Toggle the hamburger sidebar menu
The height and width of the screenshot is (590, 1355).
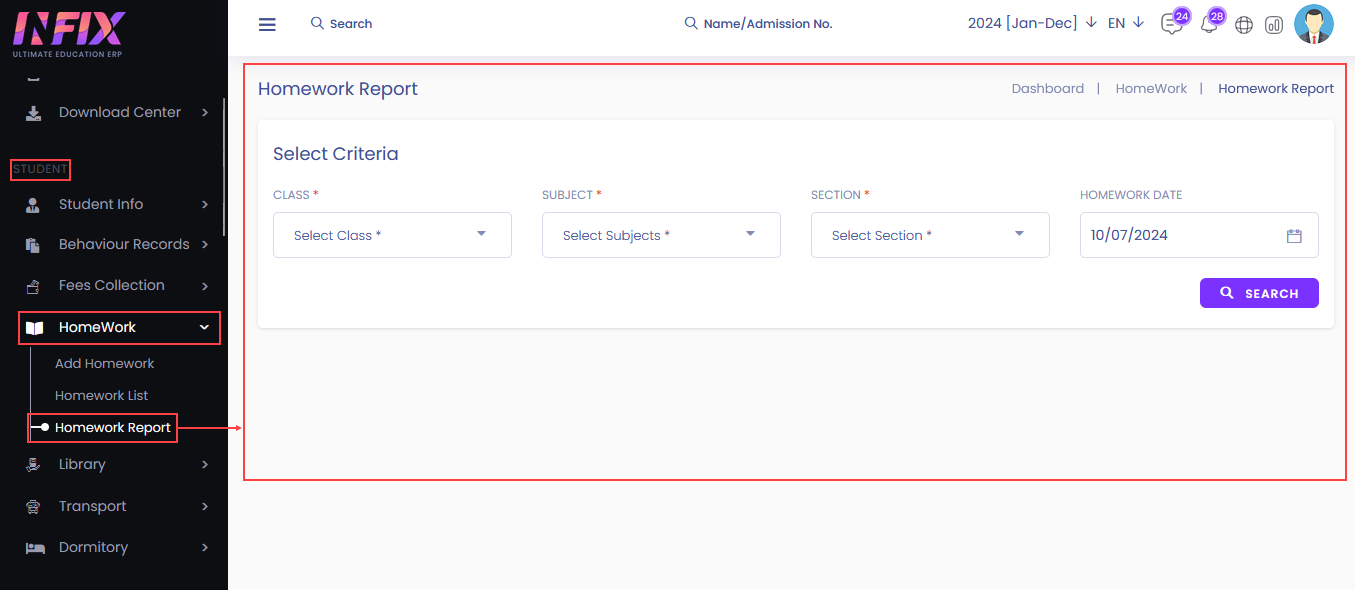point(267,24)
